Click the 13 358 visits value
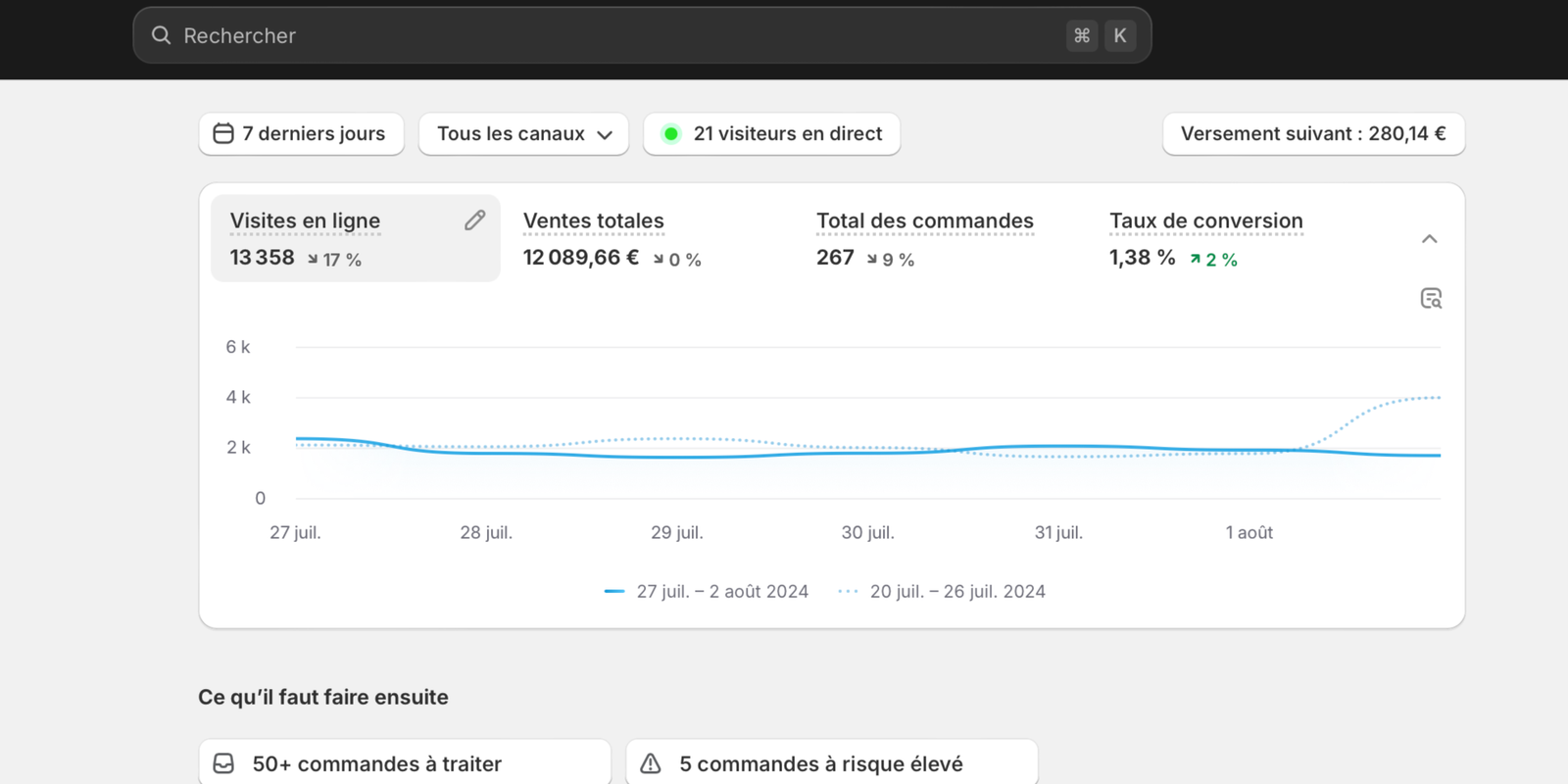This screenshot has width=1568, height=784. coord(262,258)
